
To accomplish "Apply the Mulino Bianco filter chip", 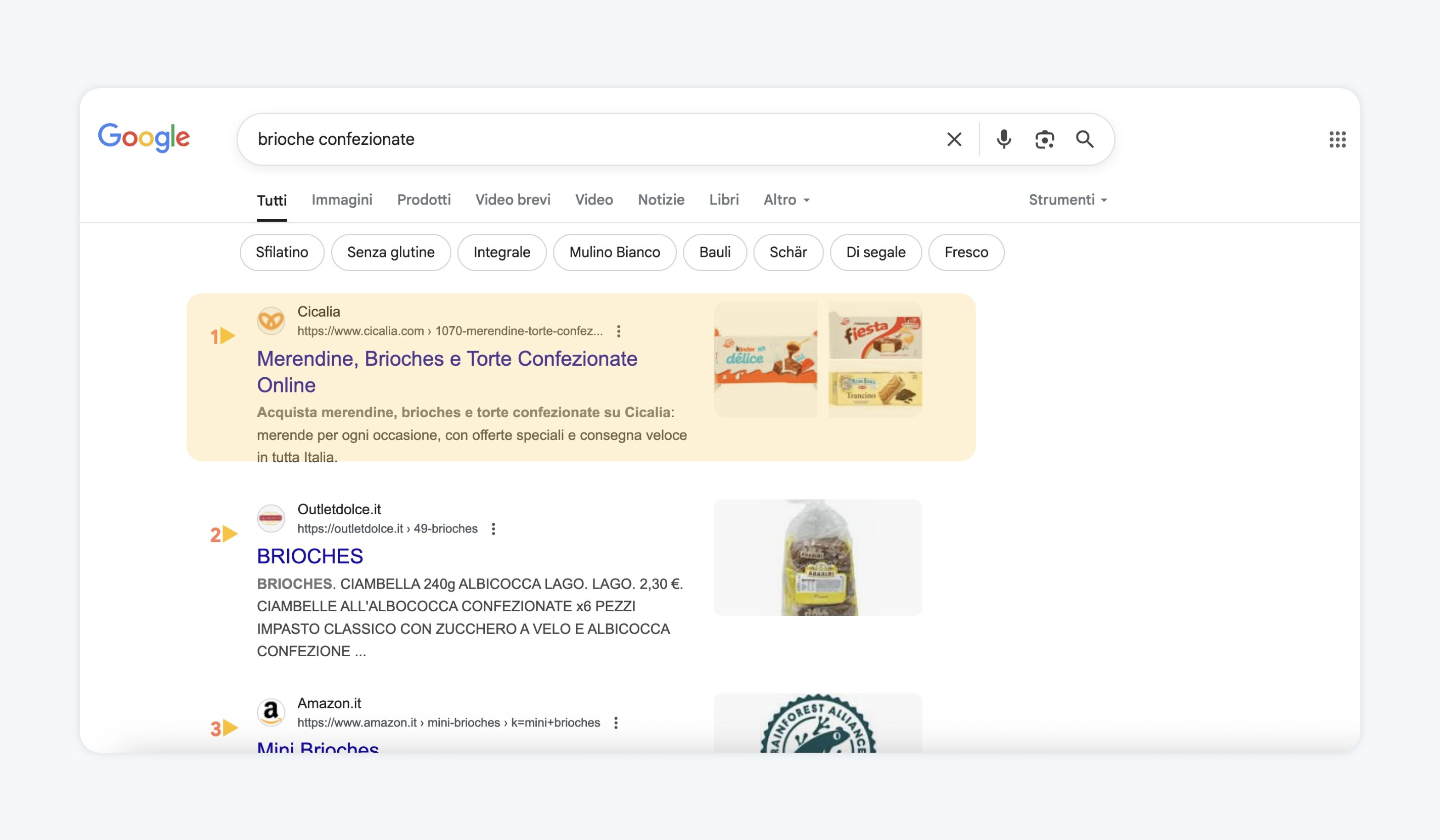I will pyautogui.click(x=614, y=253).
